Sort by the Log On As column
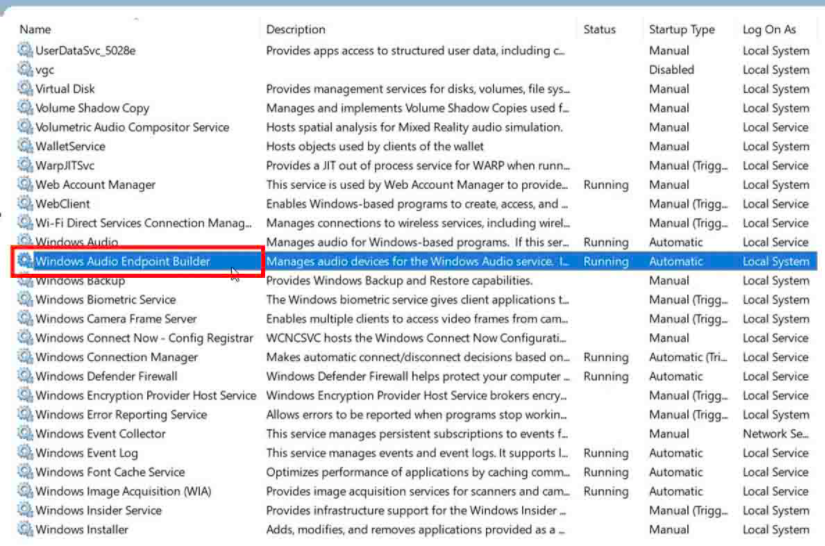Viewport: 825px width, 546px height. point(769,30)
